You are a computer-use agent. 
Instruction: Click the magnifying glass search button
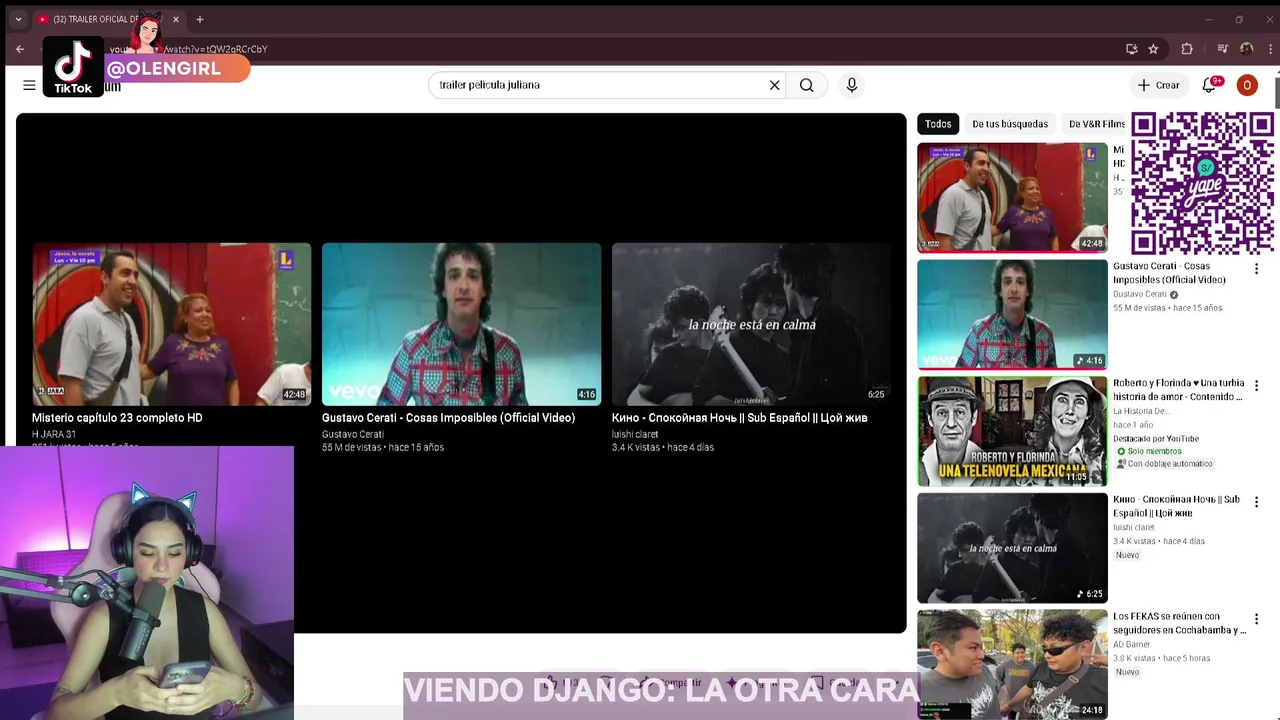pos(807,85)
